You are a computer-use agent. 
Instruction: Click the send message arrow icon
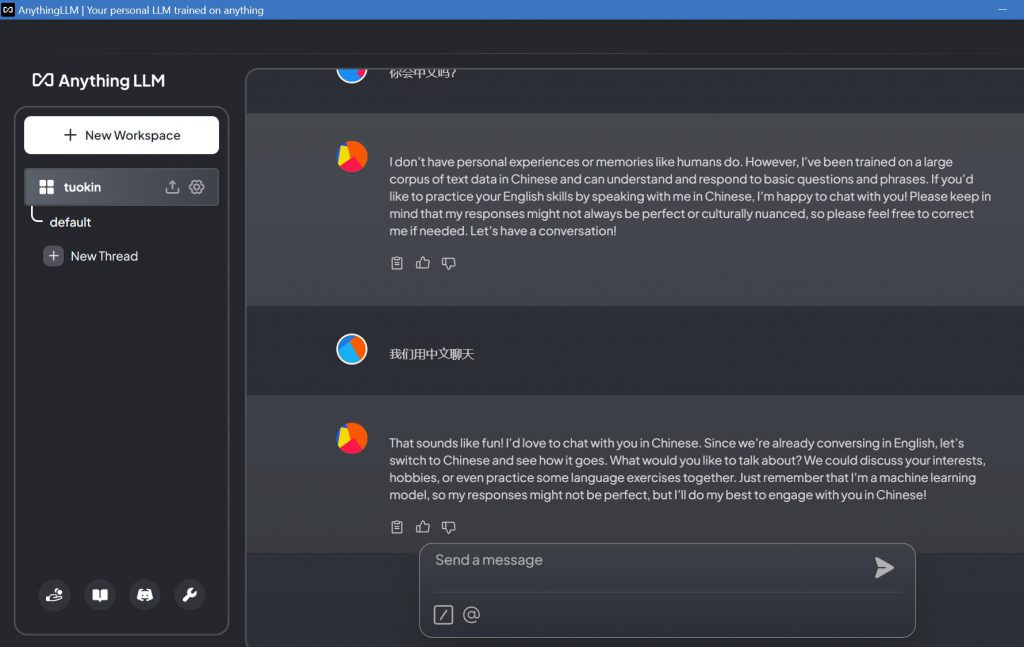tap(883, 568)
